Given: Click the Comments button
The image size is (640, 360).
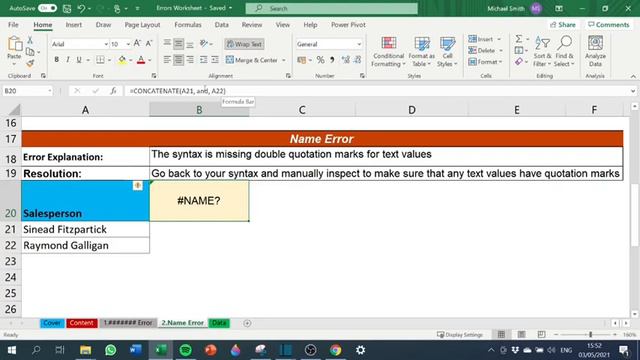Looking at the screenshot, I should [609, 25].
